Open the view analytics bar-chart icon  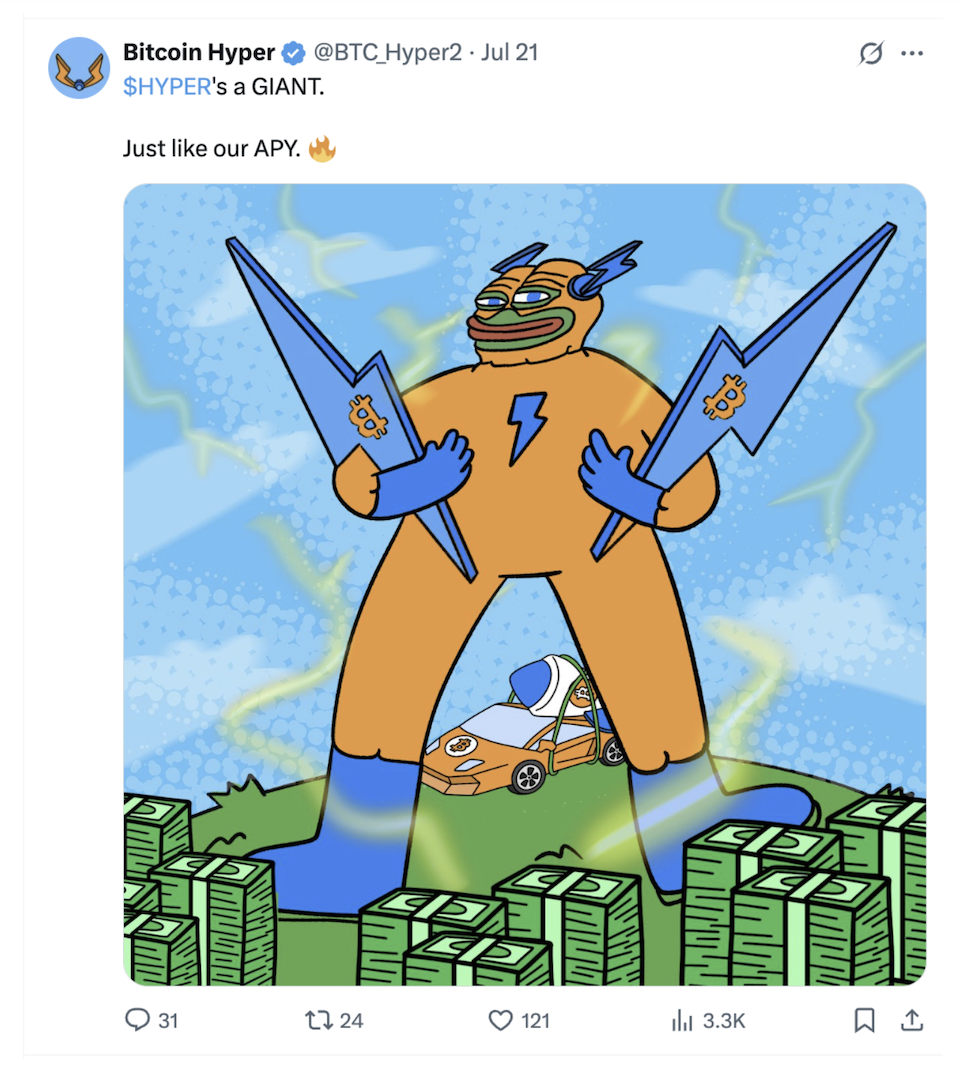point(682,1021)
